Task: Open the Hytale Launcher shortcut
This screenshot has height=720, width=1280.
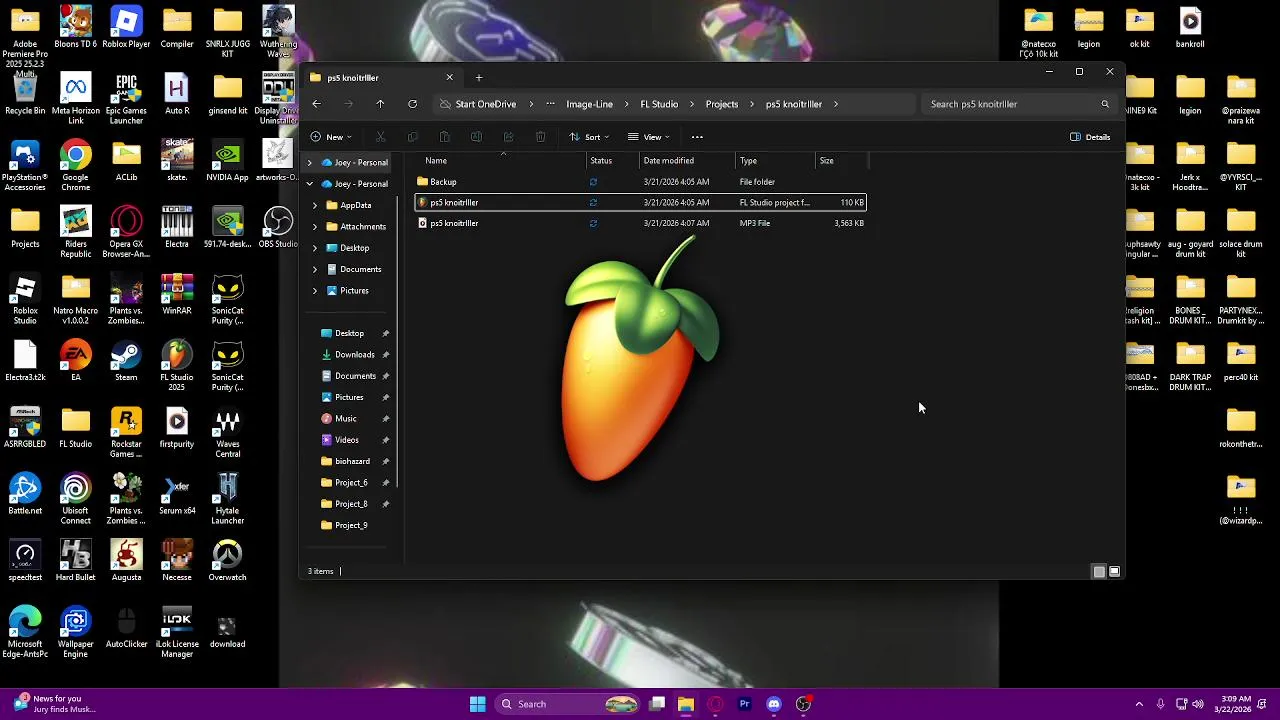Action: click(x=227, y=499)
